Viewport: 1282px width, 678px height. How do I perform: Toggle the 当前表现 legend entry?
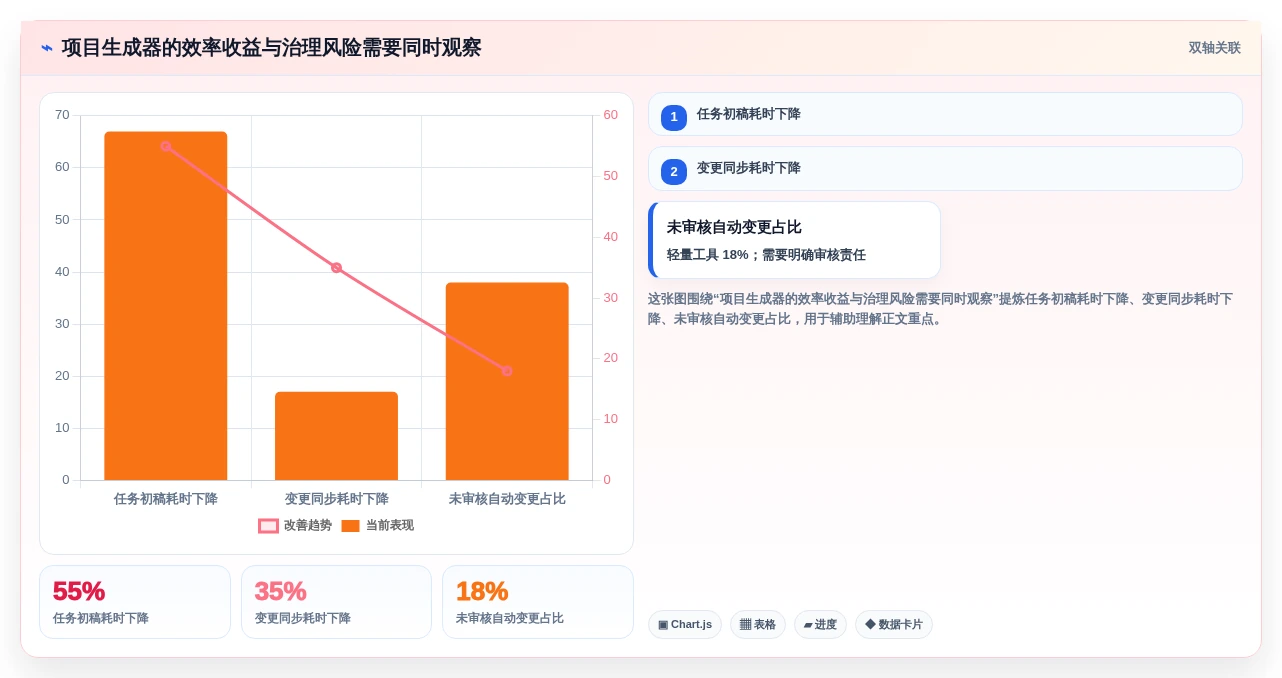point(377,525)
